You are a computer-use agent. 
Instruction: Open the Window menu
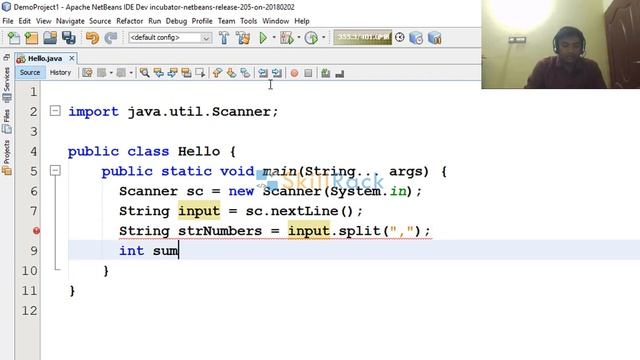(x=276, y=21)
